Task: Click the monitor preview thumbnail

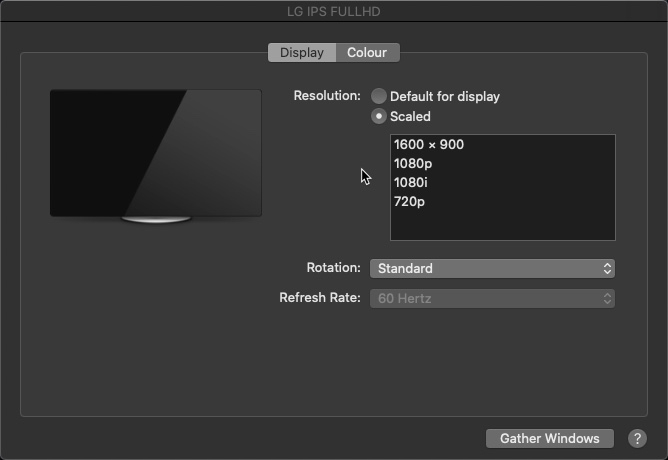Action: click(x=156, y=156)
